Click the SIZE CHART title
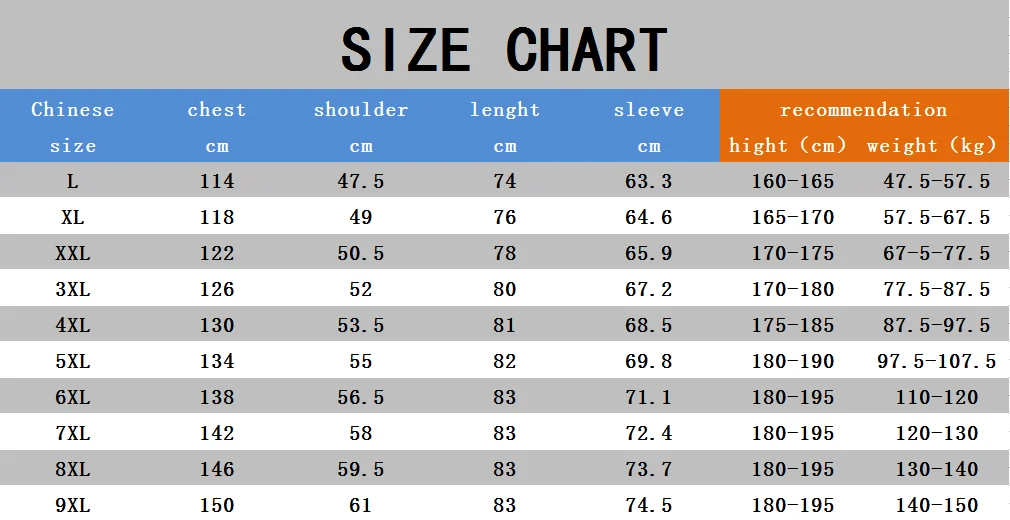The image size is (1010, 520). click(x=504, y=50)
